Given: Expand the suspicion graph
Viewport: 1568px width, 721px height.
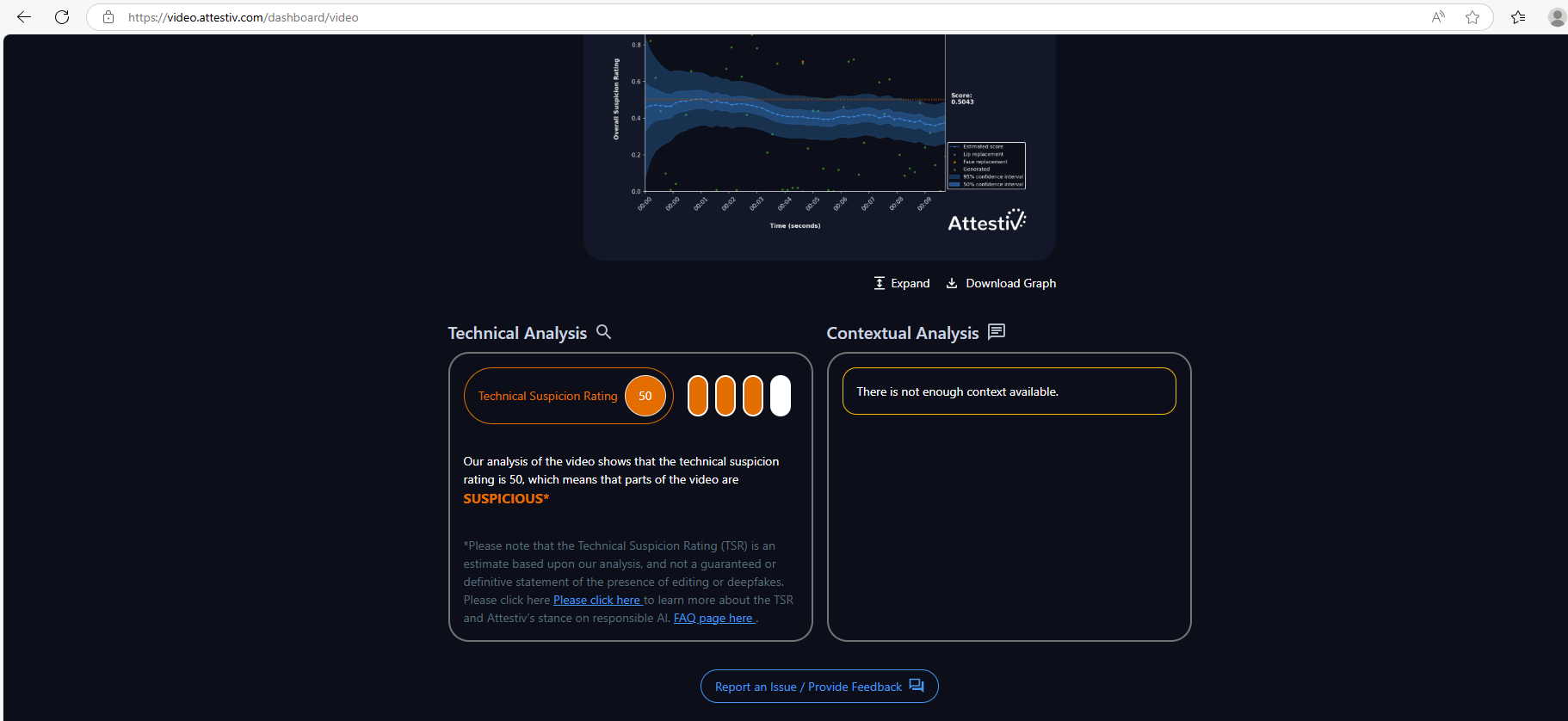Looking at the screenshot, I should pyautogui.click(x=902, y=283).
